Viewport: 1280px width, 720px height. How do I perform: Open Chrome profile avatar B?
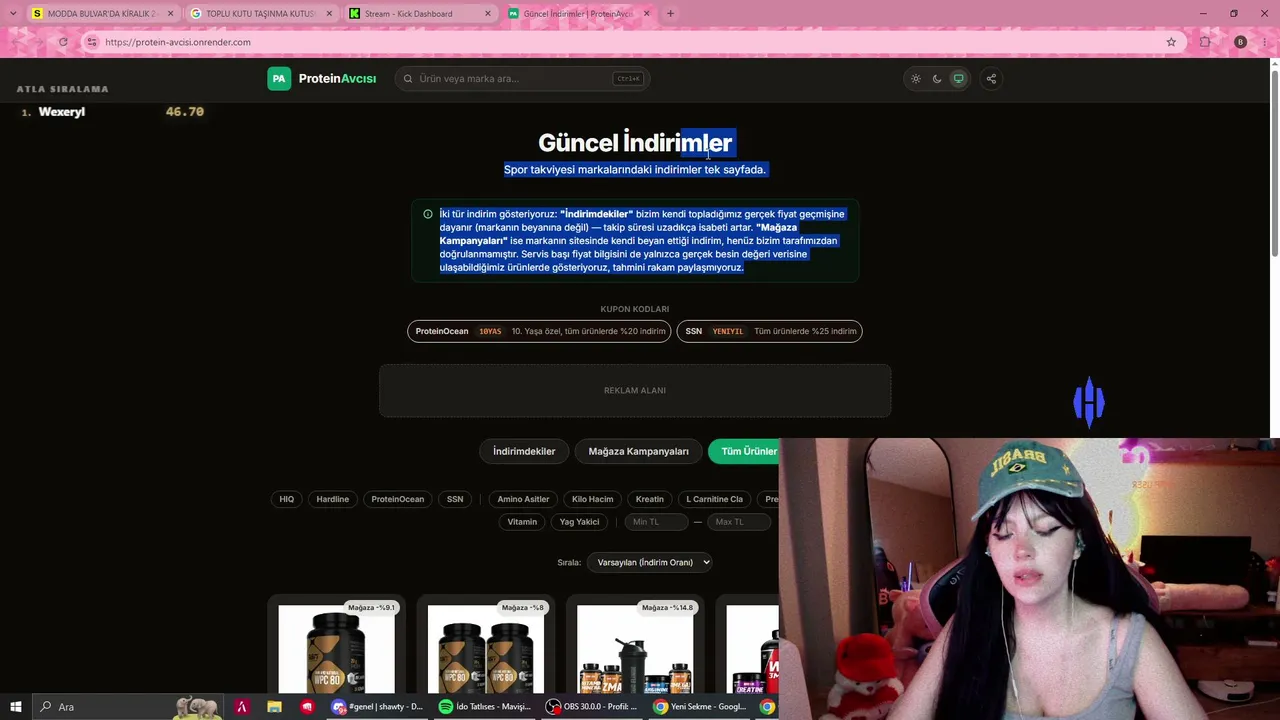tap(1240, 42)
